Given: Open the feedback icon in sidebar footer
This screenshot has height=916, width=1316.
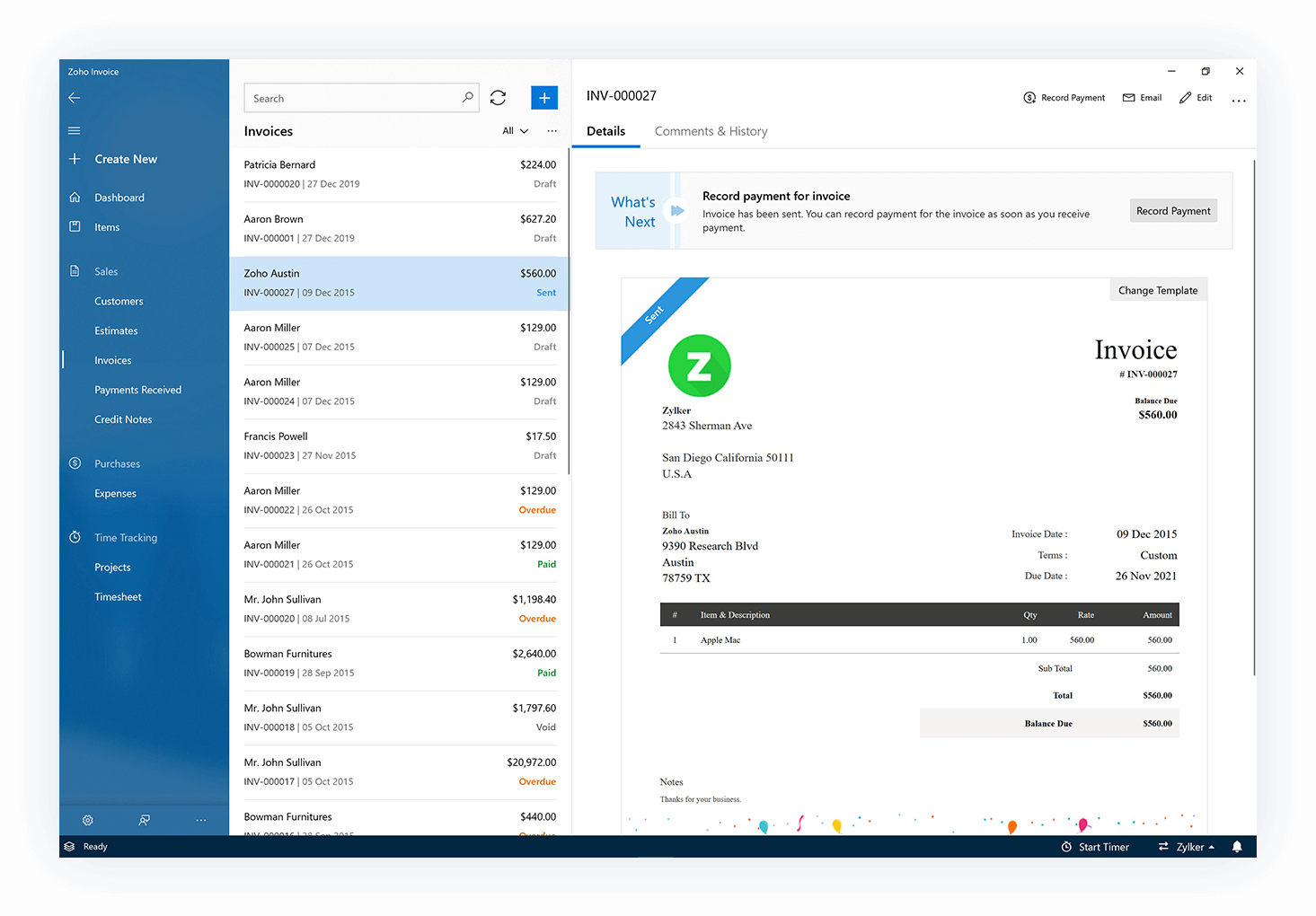Looking at the screenshot, I should coord(144,820).
